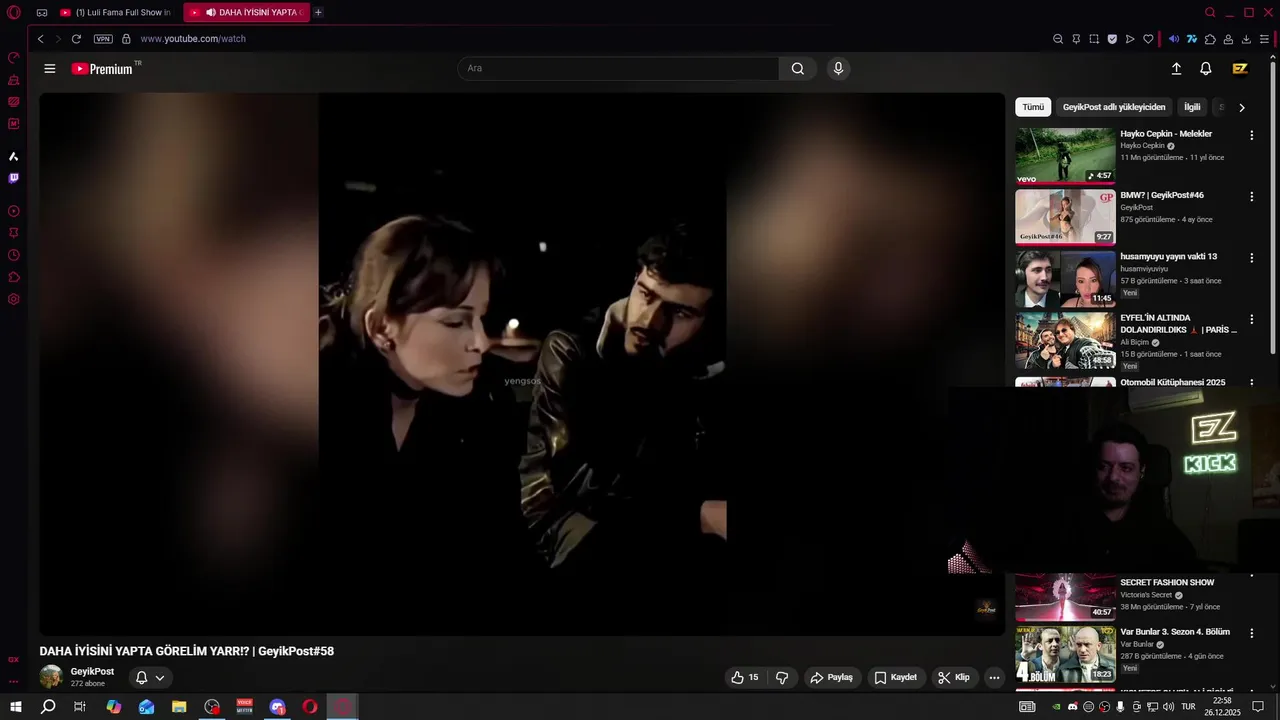Open options menu for BMW? GeyikPost#46
1280x720 pixels.
pos(1251,197)
